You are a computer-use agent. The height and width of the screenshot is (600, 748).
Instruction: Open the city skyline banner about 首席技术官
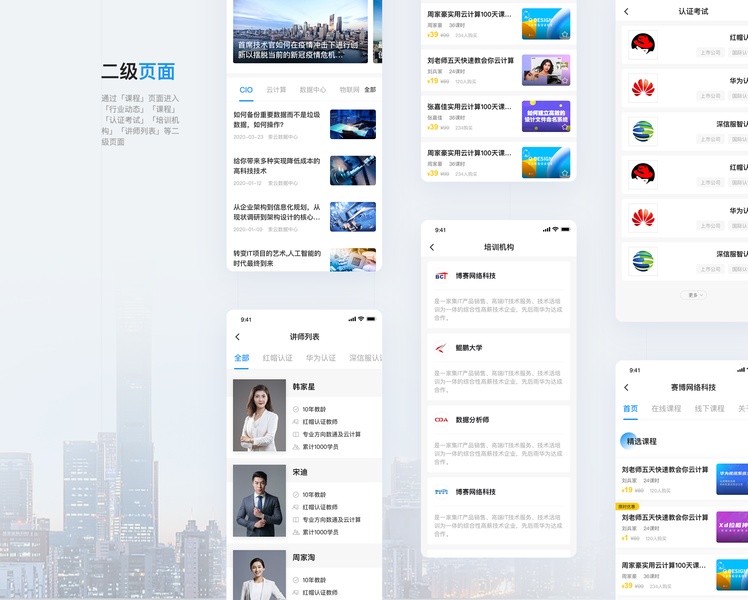point(301,31)
